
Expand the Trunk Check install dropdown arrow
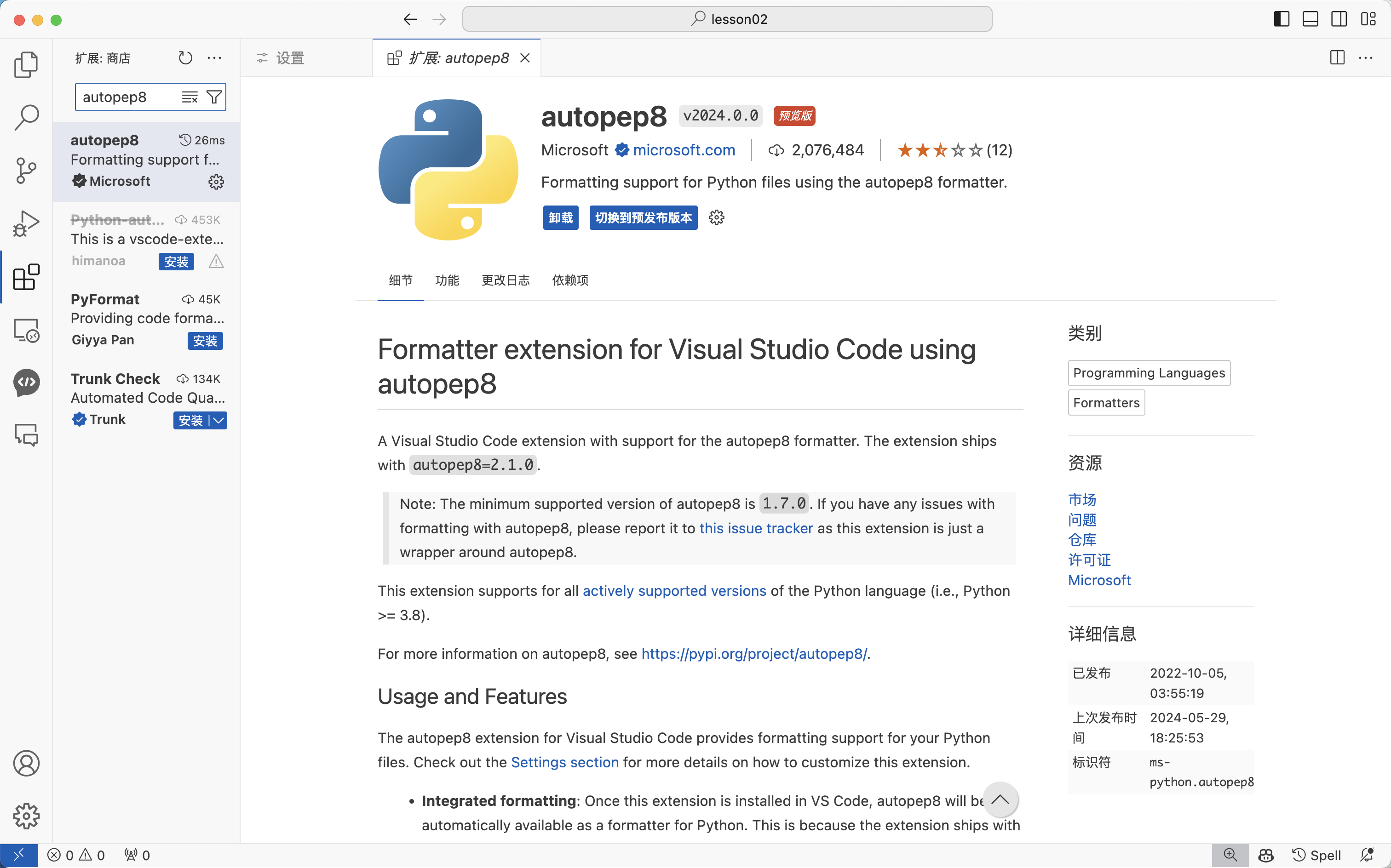click(x=218, y=421)
